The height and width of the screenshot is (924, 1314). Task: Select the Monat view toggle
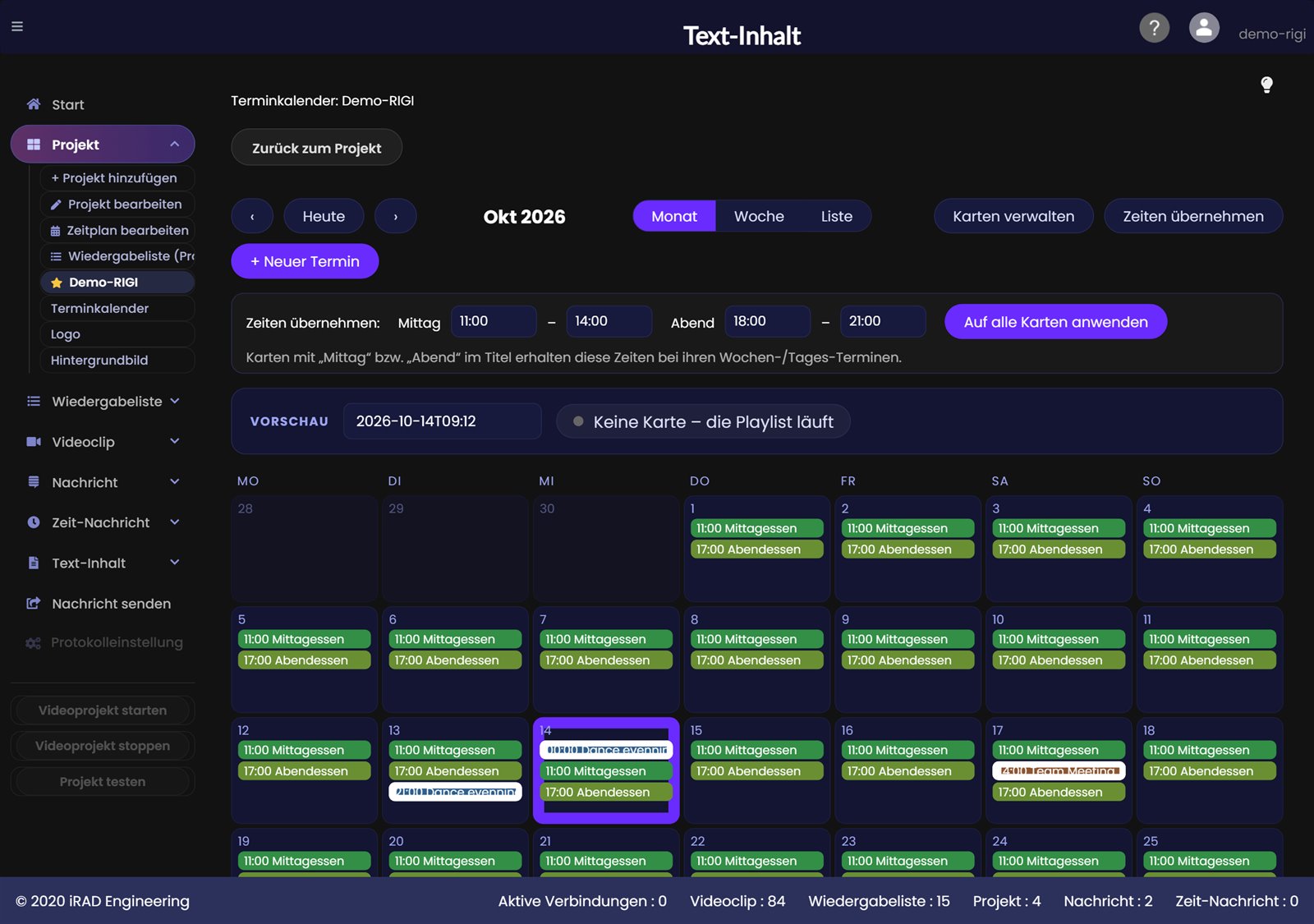[x=674, y=217]
